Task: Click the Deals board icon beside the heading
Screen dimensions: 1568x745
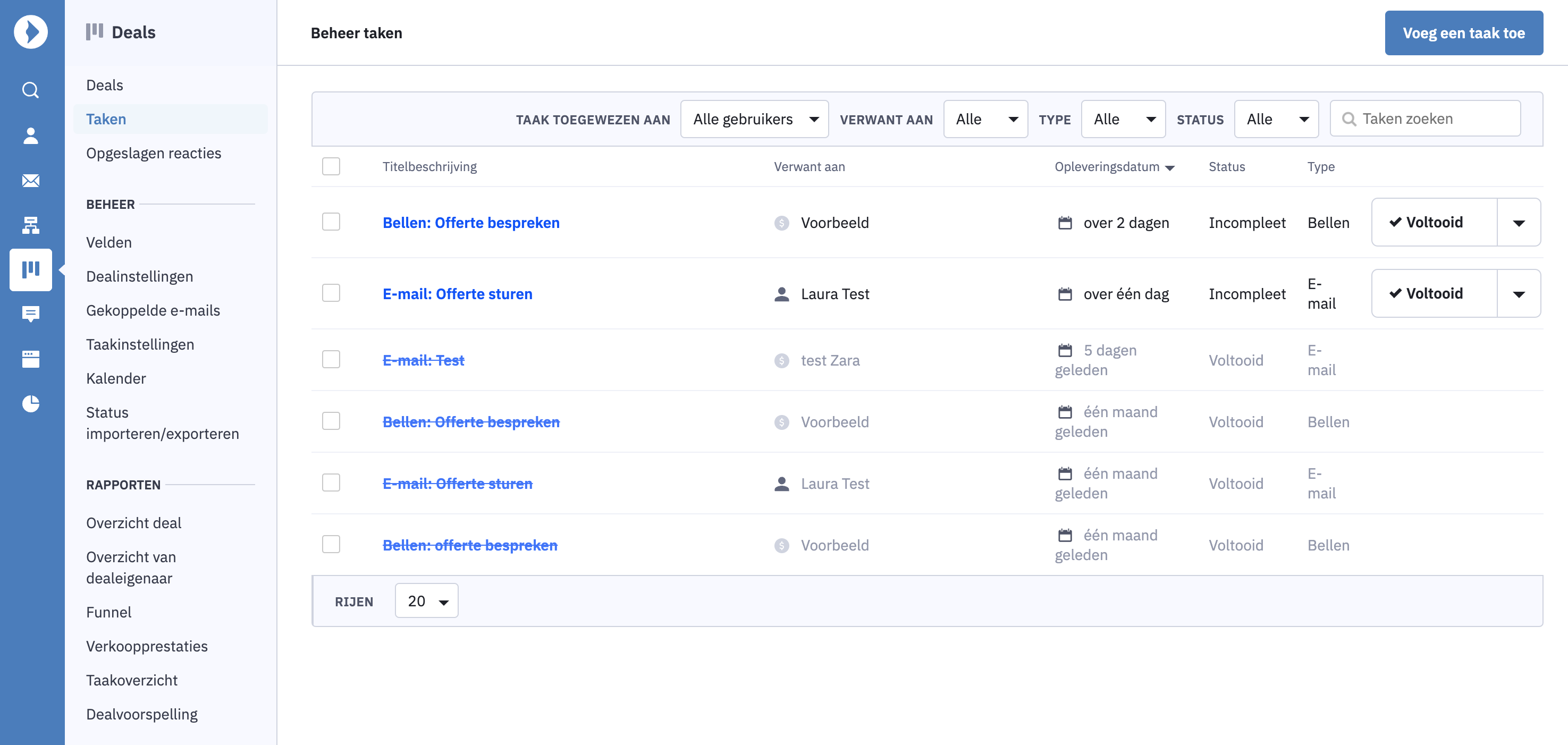Action: tap(95, 32)
